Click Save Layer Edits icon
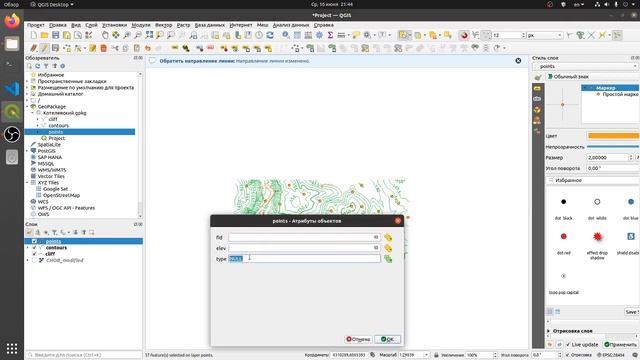This screenshot has width=640, height=360. (x=56, y=48)
